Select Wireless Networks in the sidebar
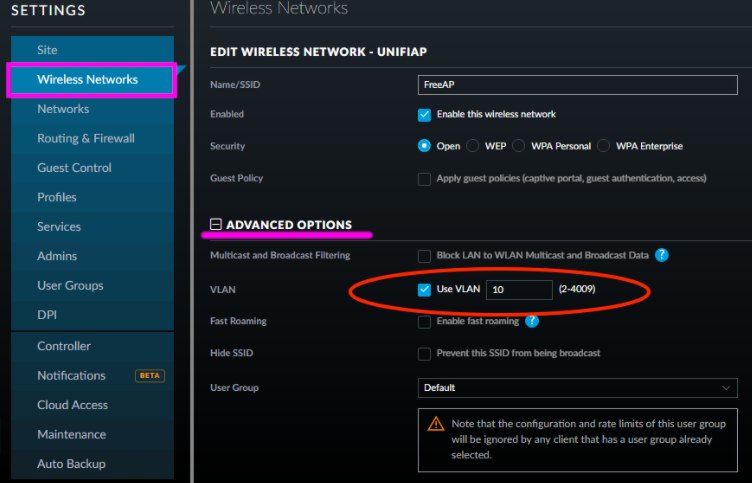Viewport: 752px width, 483px height. (92, 80)
